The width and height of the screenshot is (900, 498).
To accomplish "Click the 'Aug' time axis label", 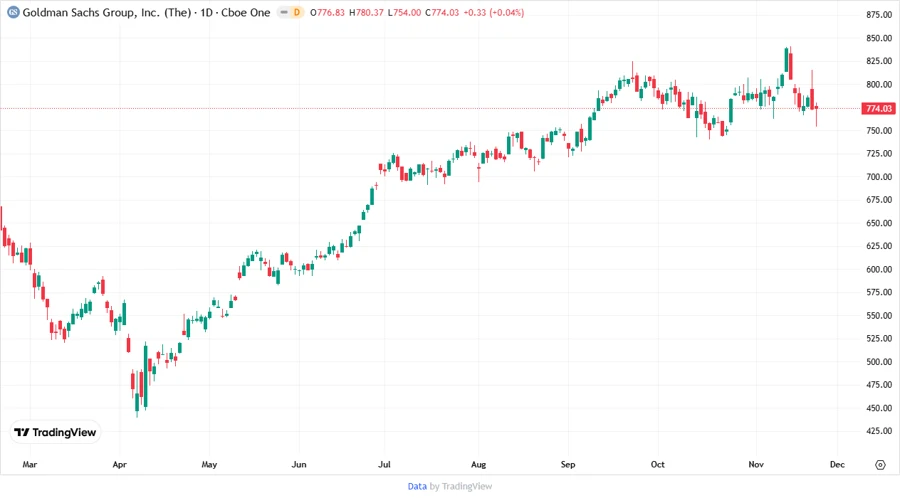I will pos(478,464).
